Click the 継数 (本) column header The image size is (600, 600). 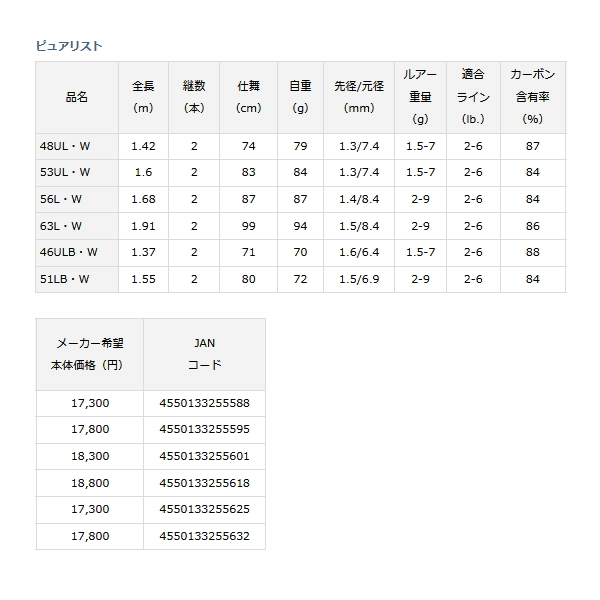[194, 97]
